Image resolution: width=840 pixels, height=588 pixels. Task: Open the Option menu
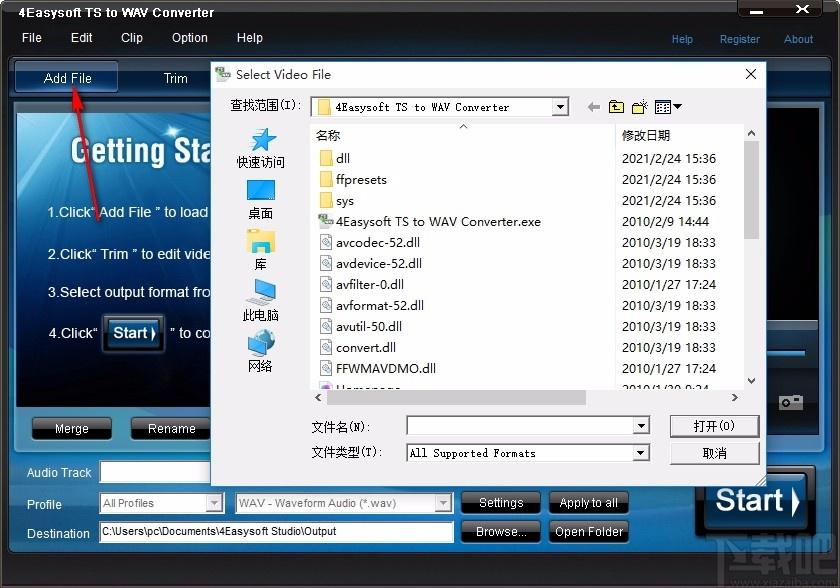(190, 38)
